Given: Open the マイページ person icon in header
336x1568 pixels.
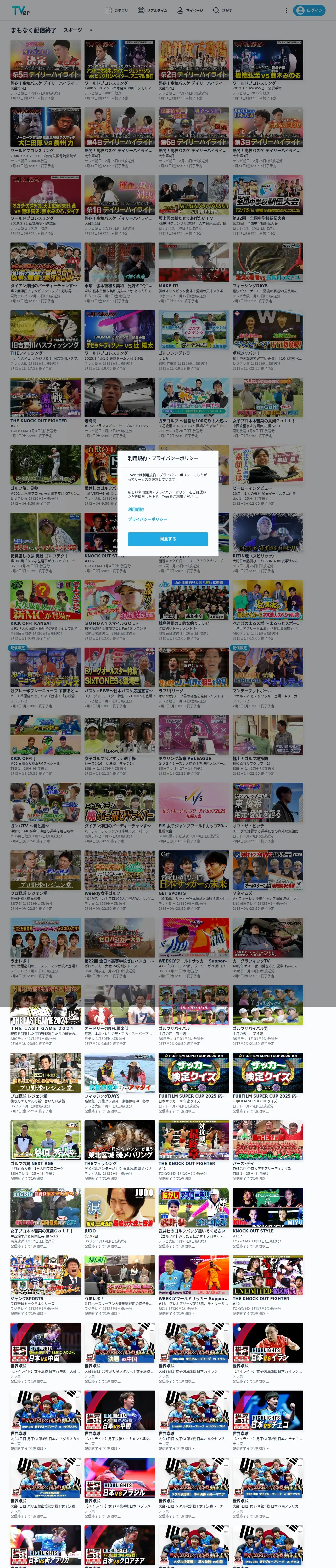Looking at the screenshot, I should click(181, 10).
